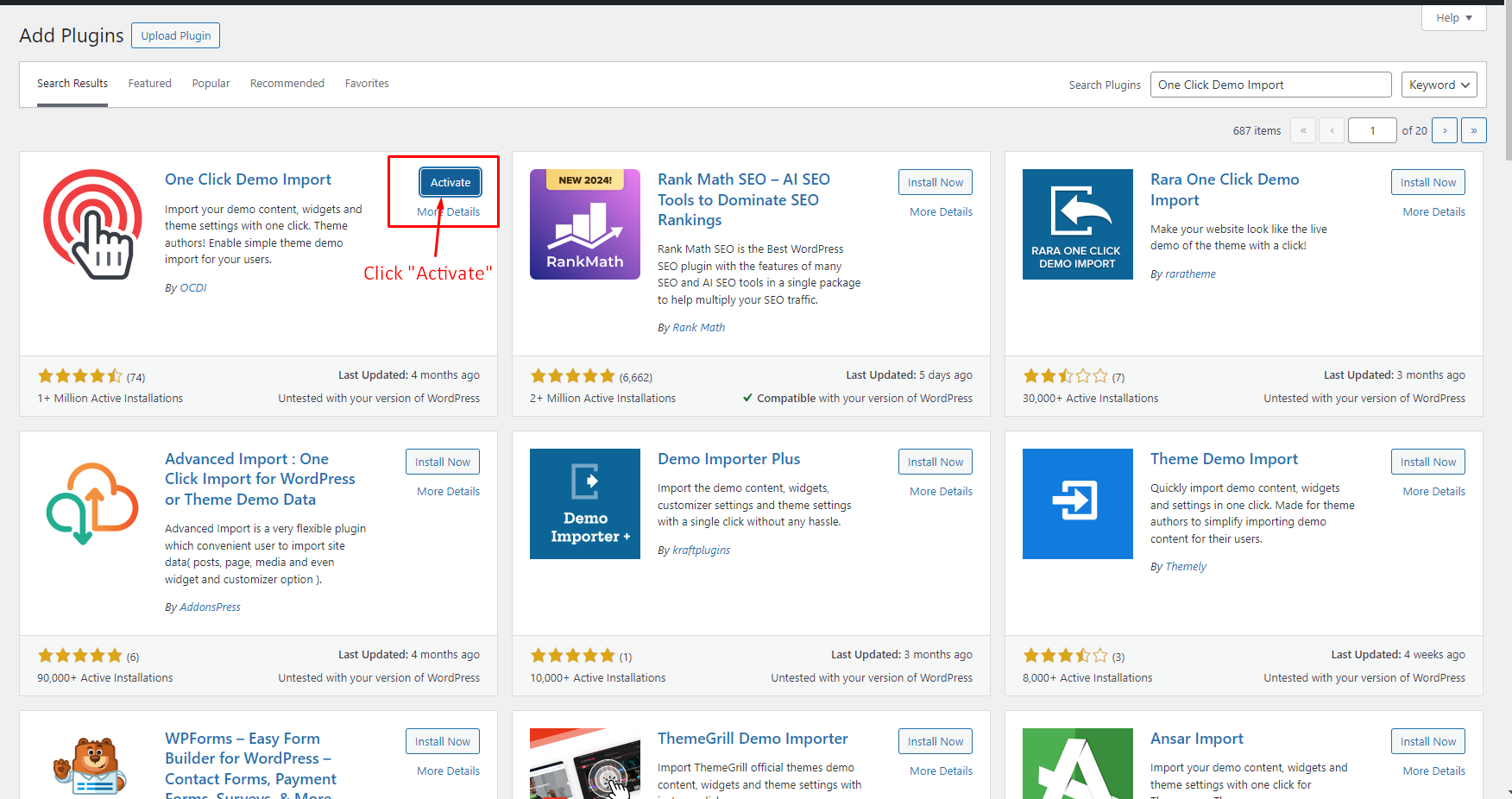This screenshot has width=1512, height=799.
Task: Switch to the Popular tab
Action: [211, 84]
